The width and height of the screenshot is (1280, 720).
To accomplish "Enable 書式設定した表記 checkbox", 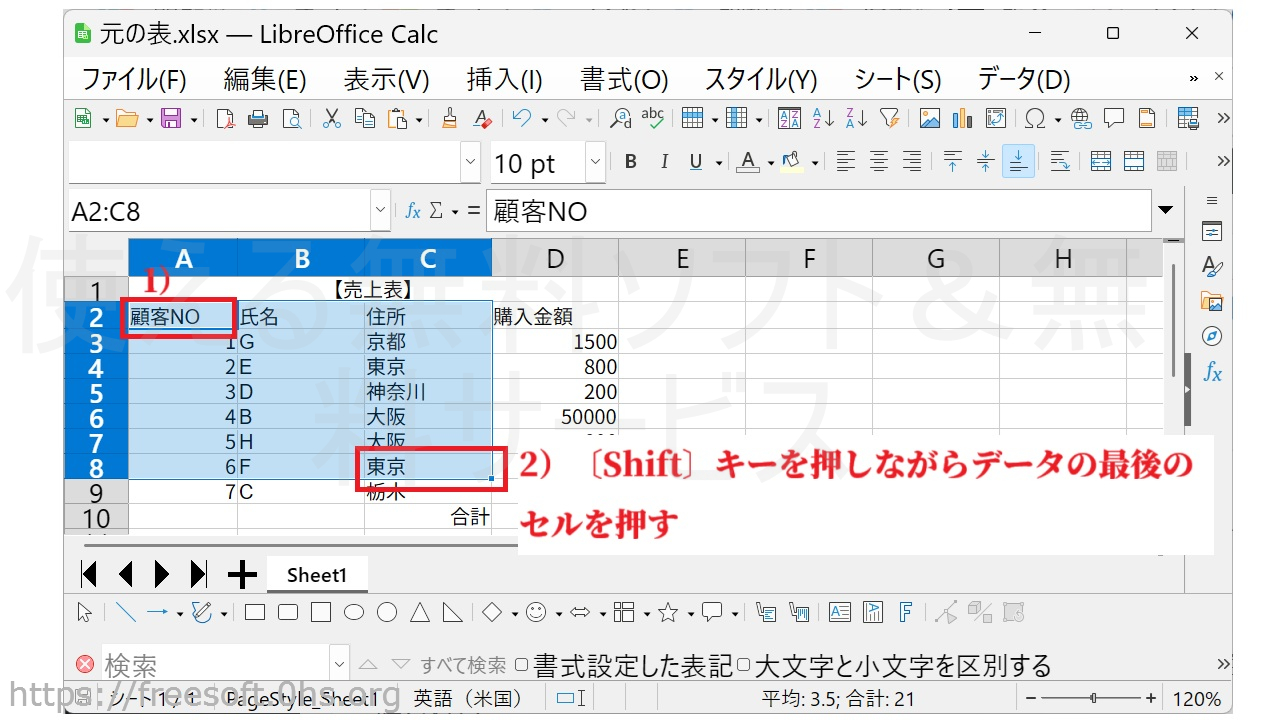I will click(521, 665).
